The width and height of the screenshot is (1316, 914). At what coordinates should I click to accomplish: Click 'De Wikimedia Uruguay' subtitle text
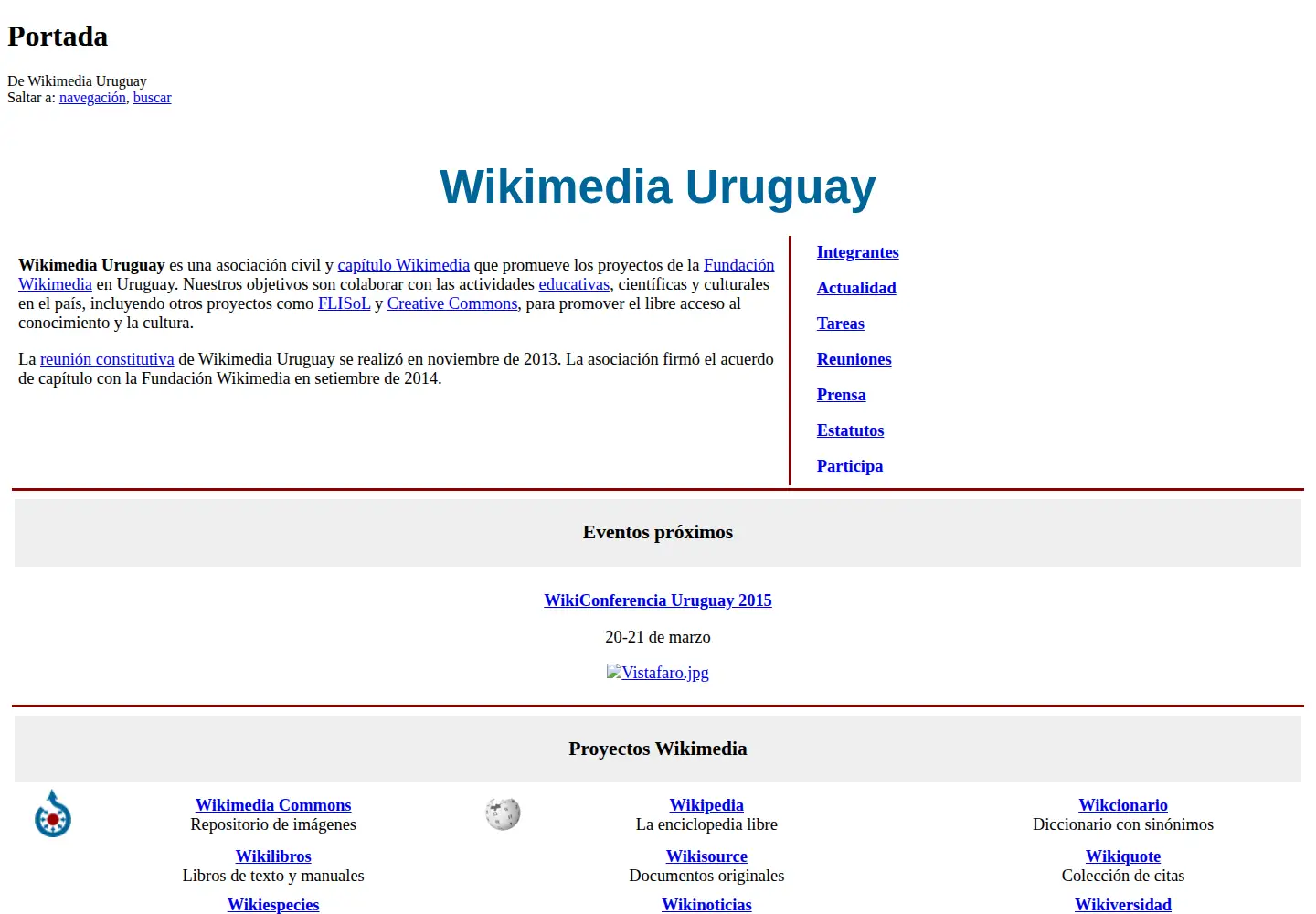click(77, 81)
